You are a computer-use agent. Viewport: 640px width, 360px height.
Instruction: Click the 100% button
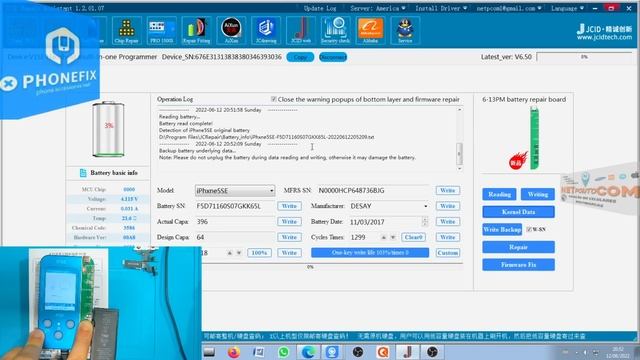point(259,253)
